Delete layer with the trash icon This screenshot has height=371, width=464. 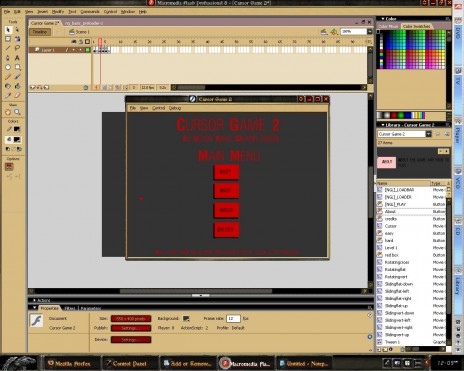86,88
